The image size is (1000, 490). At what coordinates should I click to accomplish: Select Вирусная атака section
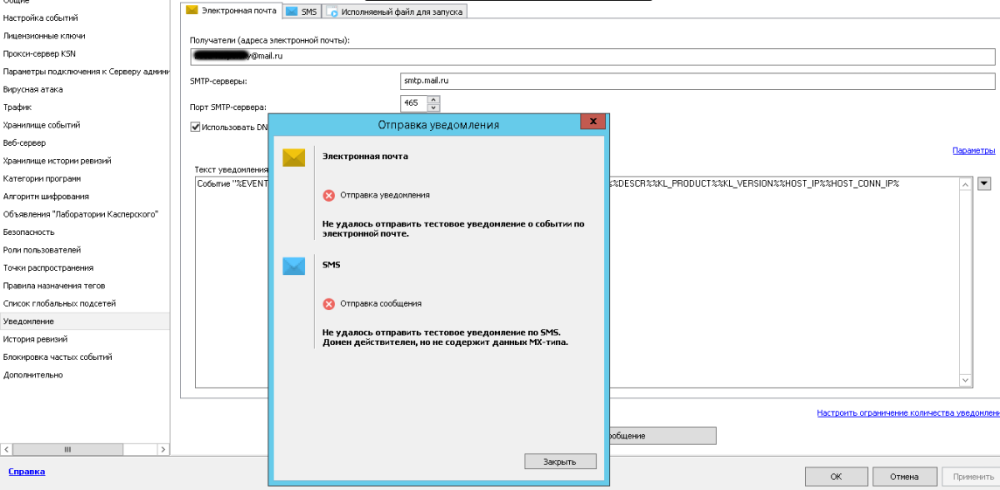point(84,89)
